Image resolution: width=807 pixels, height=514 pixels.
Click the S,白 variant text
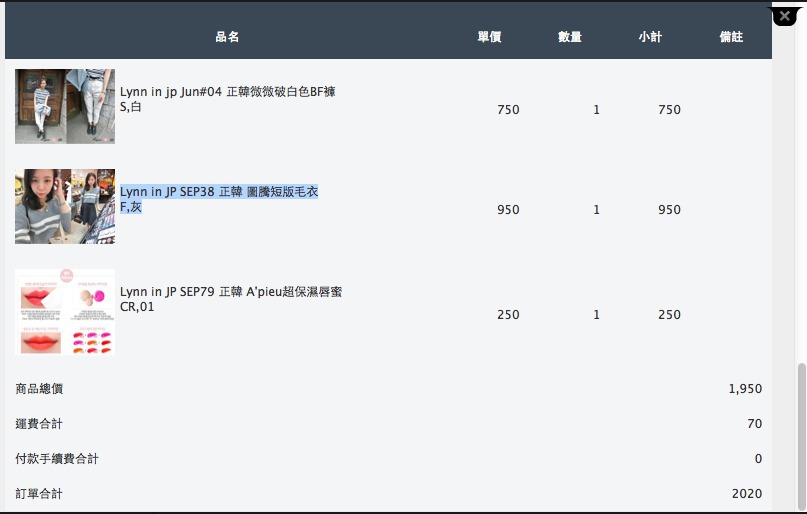[x=131, y=107]
